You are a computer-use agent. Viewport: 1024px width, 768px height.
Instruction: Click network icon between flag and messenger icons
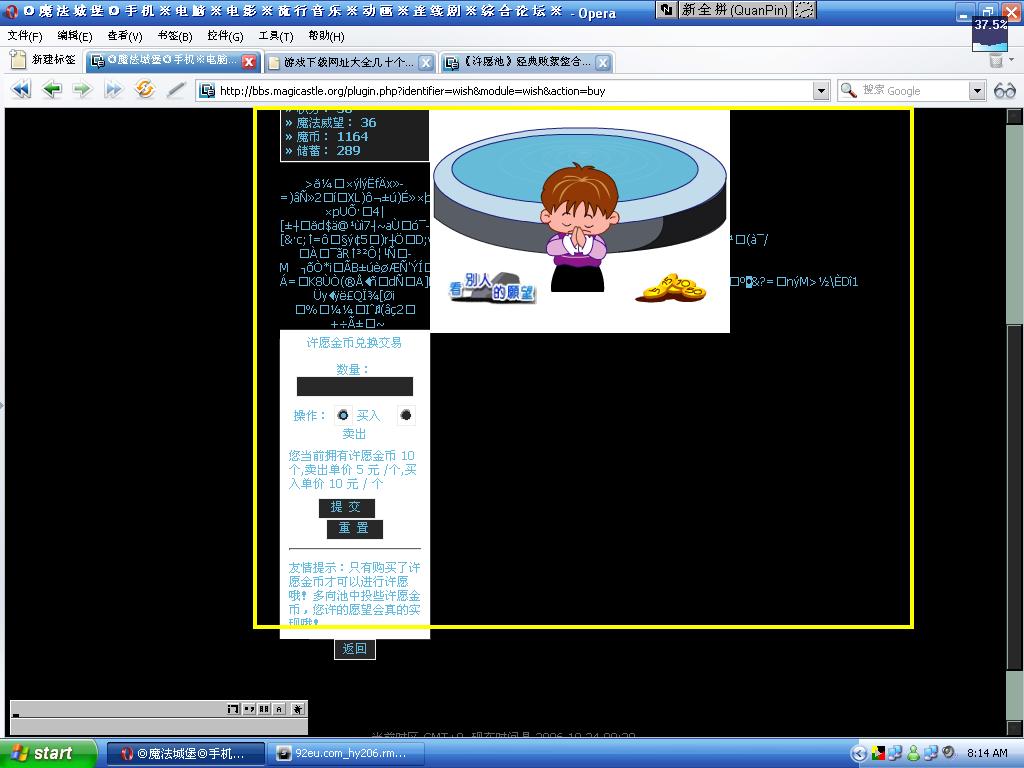click(895, 753)
